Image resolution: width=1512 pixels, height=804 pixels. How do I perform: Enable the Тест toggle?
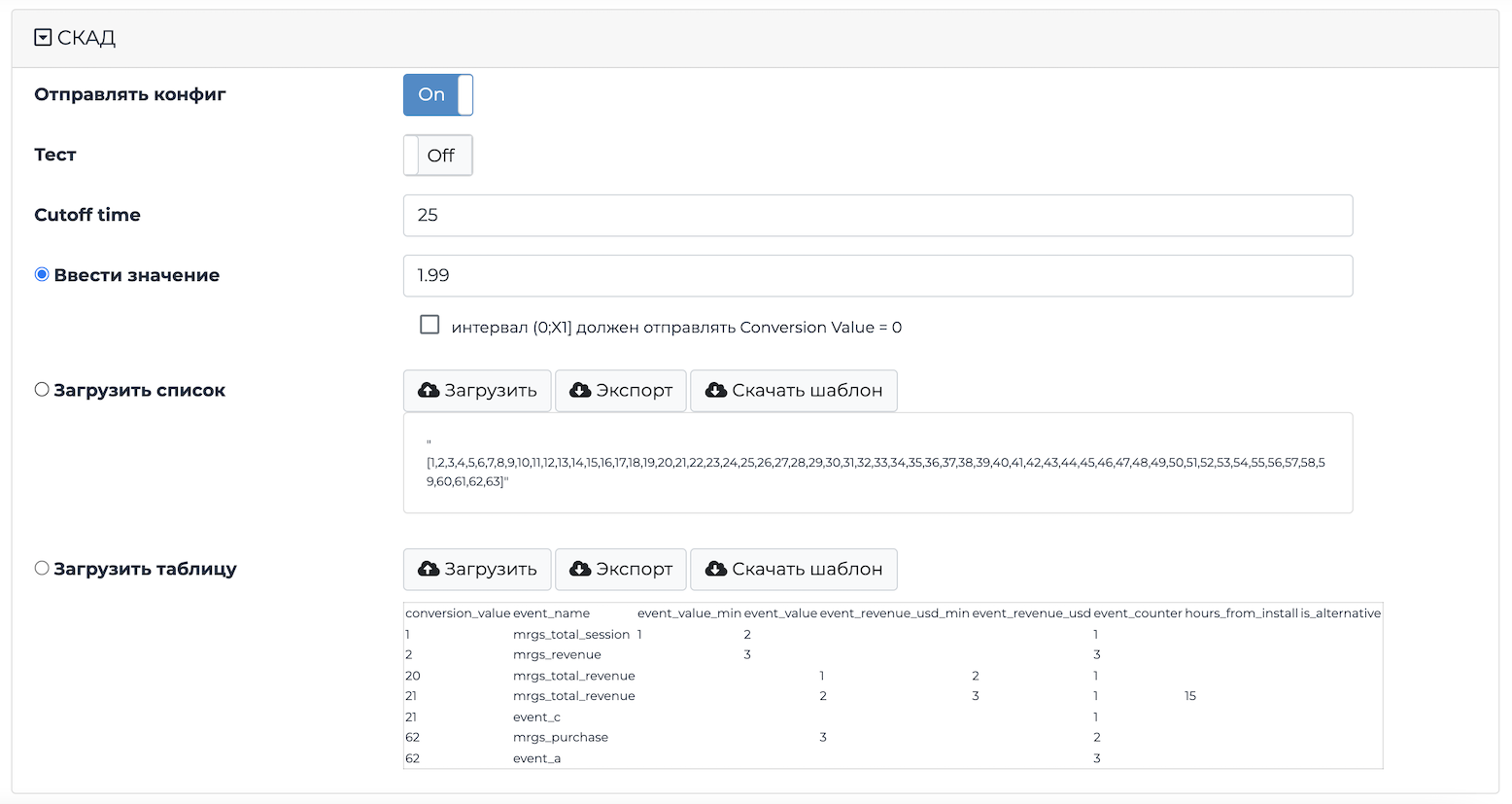(x=437, y=156)
